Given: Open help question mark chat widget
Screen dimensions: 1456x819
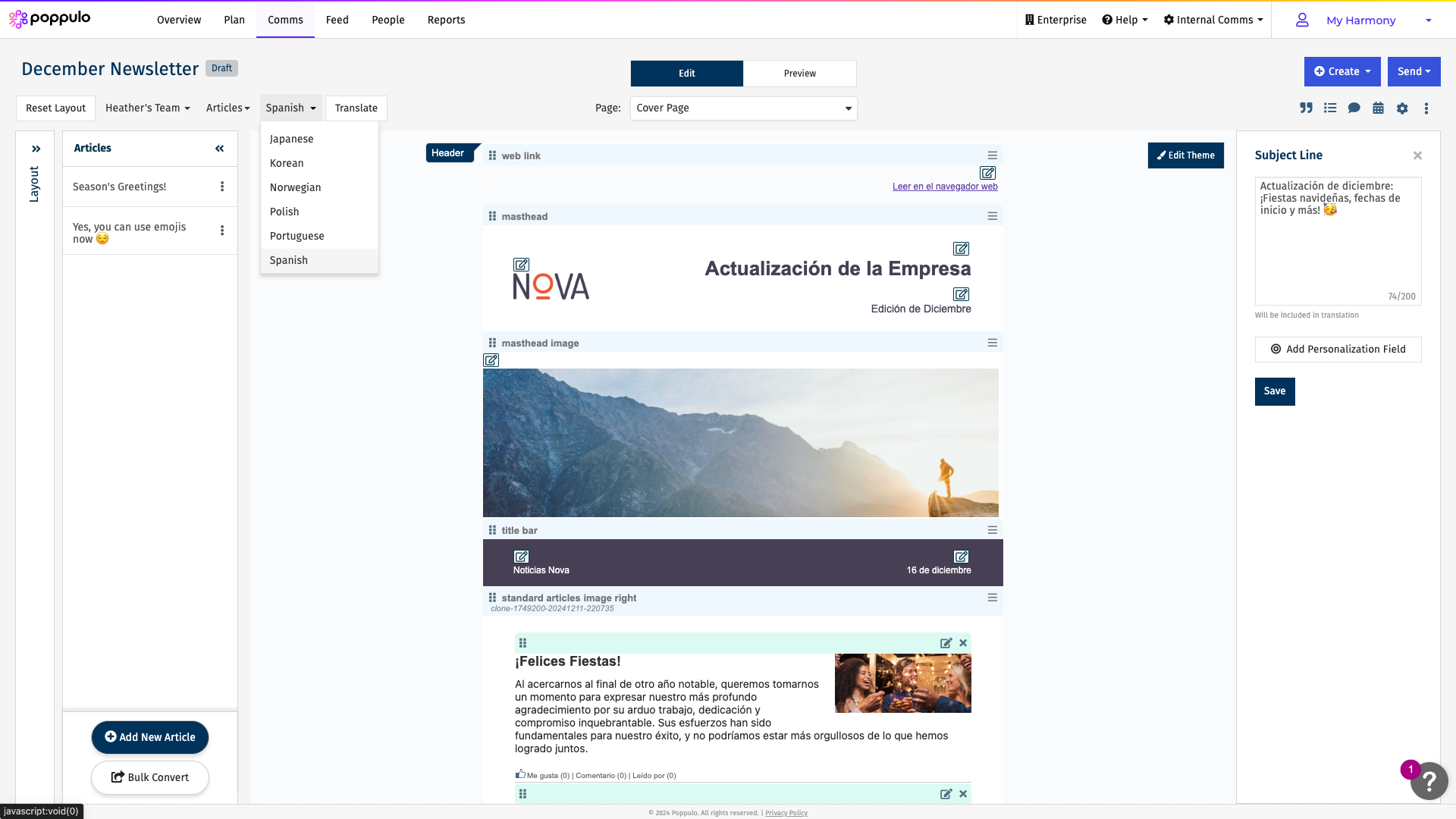Looking at the screenshot, I should pos(1429,780).
